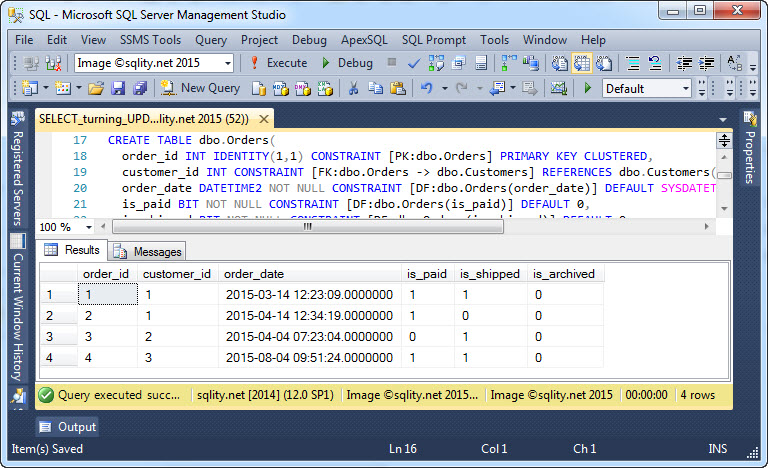The height and width of the screenshot is (468, 768).
Task: Click the New Query toolbar icon
Action: coord(199,88)
